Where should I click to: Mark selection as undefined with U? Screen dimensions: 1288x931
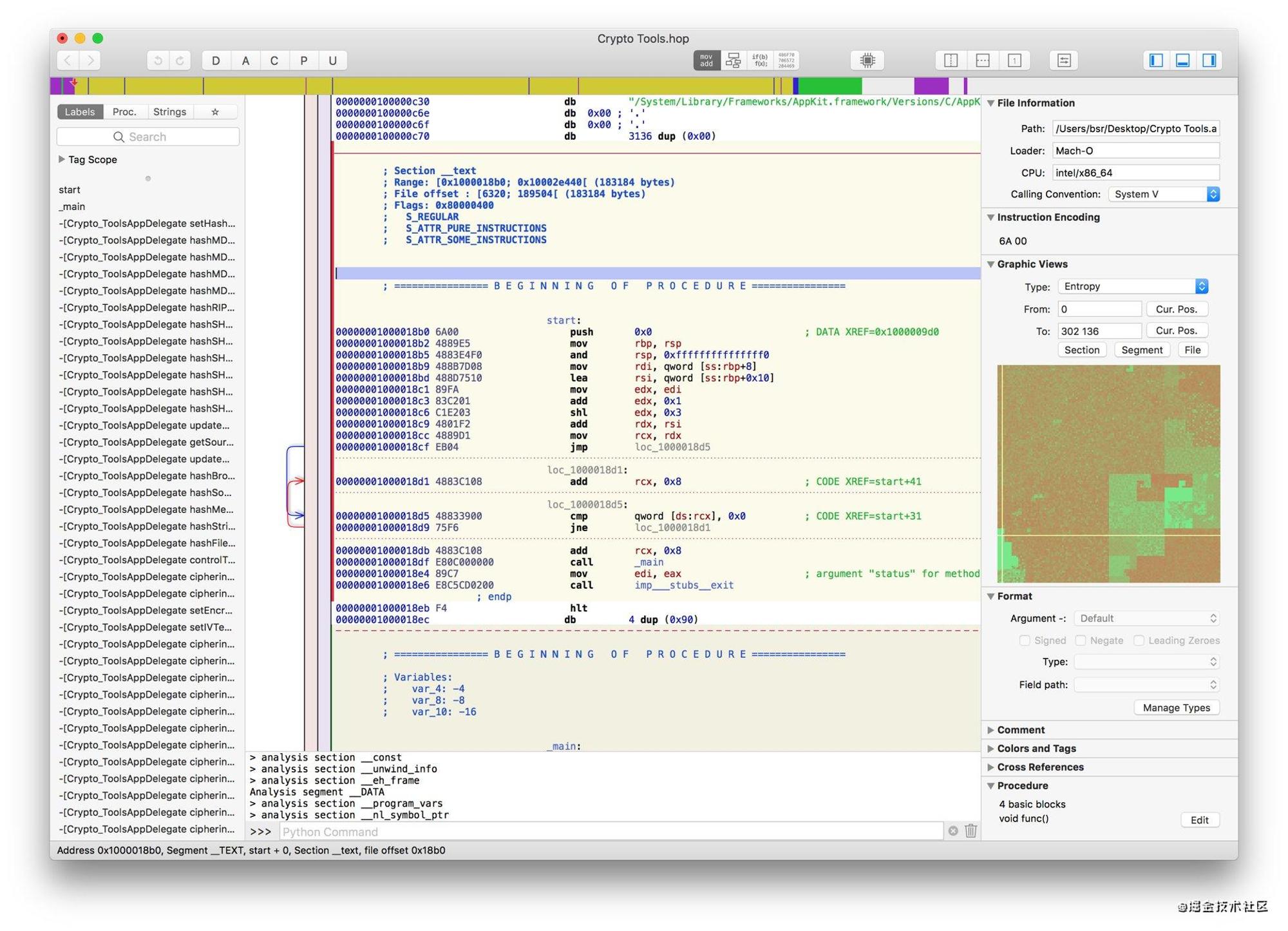333,61
